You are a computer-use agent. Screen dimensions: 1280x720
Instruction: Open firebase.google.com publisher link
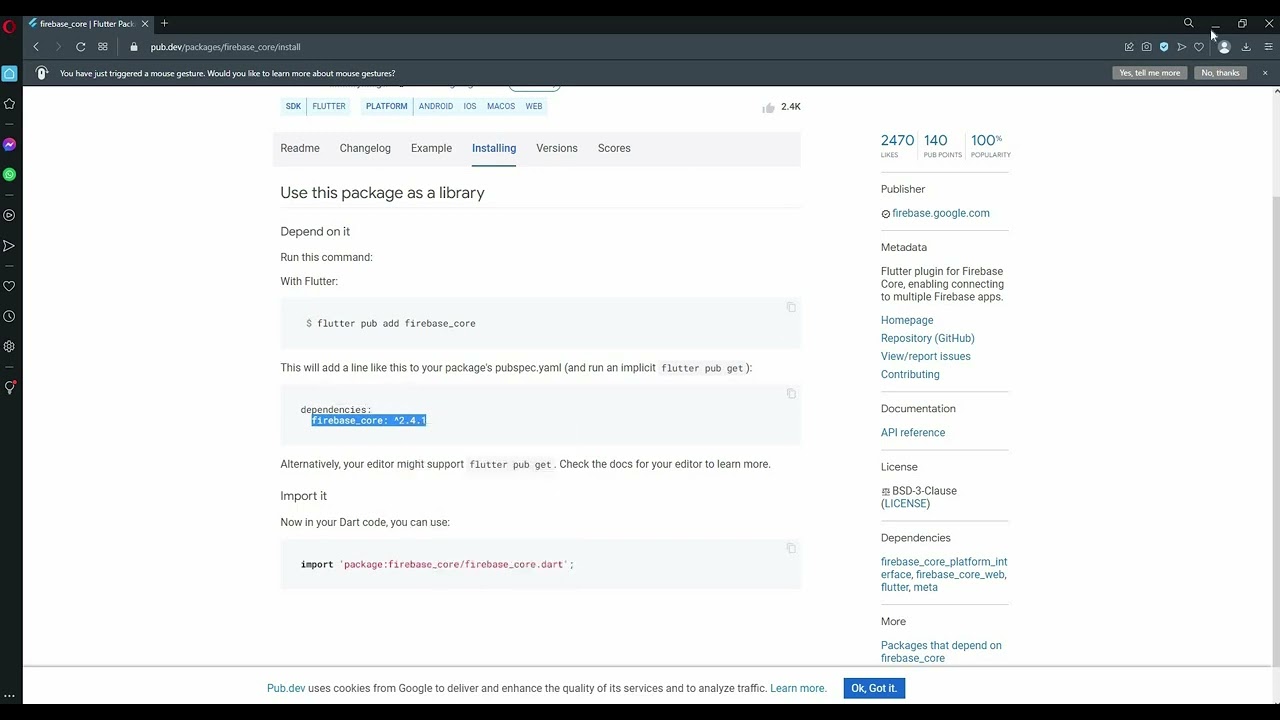pyautogui.click(x=940, y=213)
